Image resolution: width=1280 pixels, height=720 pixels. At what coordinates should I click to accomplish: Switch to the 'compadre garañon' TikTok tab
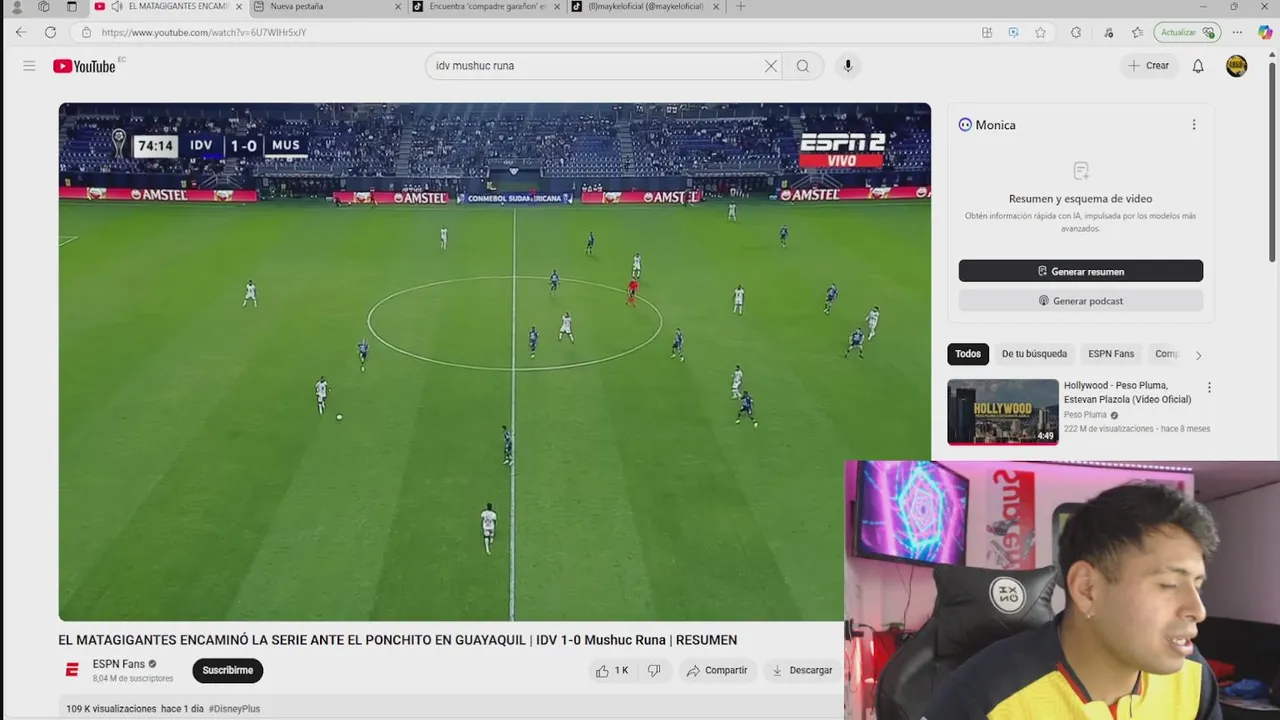click(x=487, y=7)
